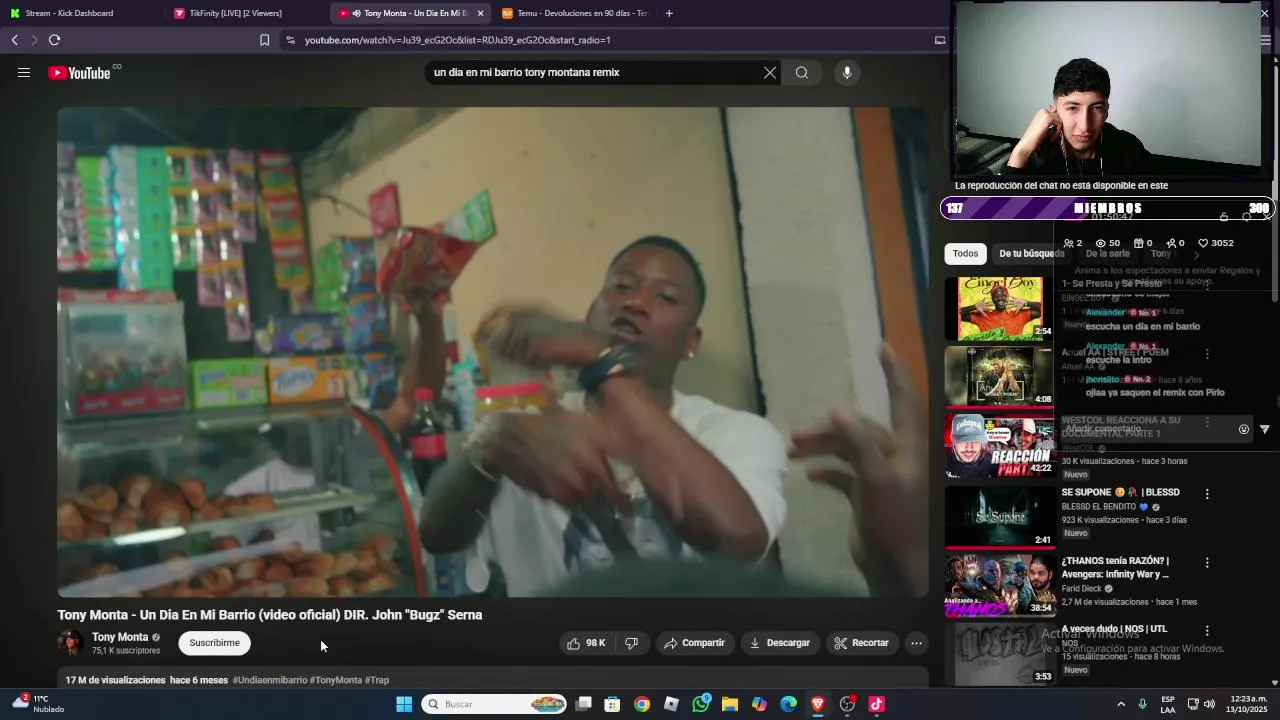Image resolution: width=1280 pixels, height=720 pixels.
Task: Open File Explorer from the taskbar
Action: [x=730, y=704]
